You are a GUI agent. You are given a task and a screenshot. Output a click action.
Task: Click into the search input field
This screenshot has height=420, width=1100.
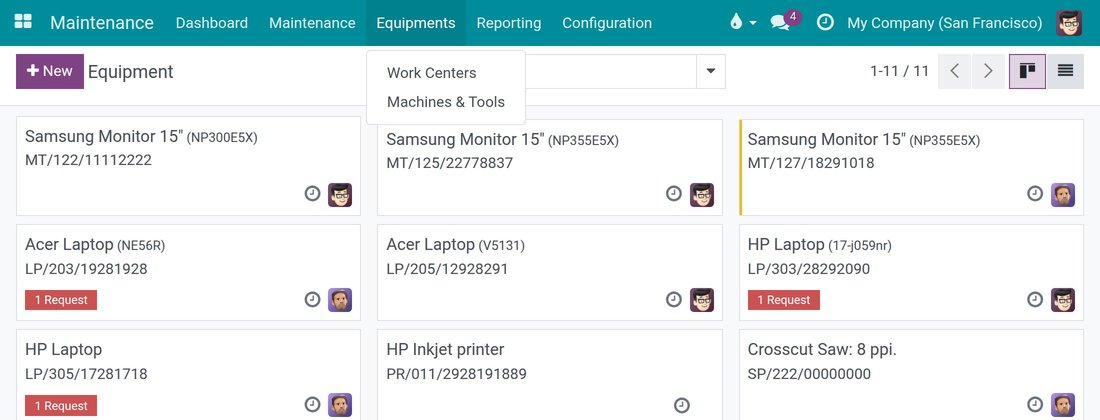[610, 71]
